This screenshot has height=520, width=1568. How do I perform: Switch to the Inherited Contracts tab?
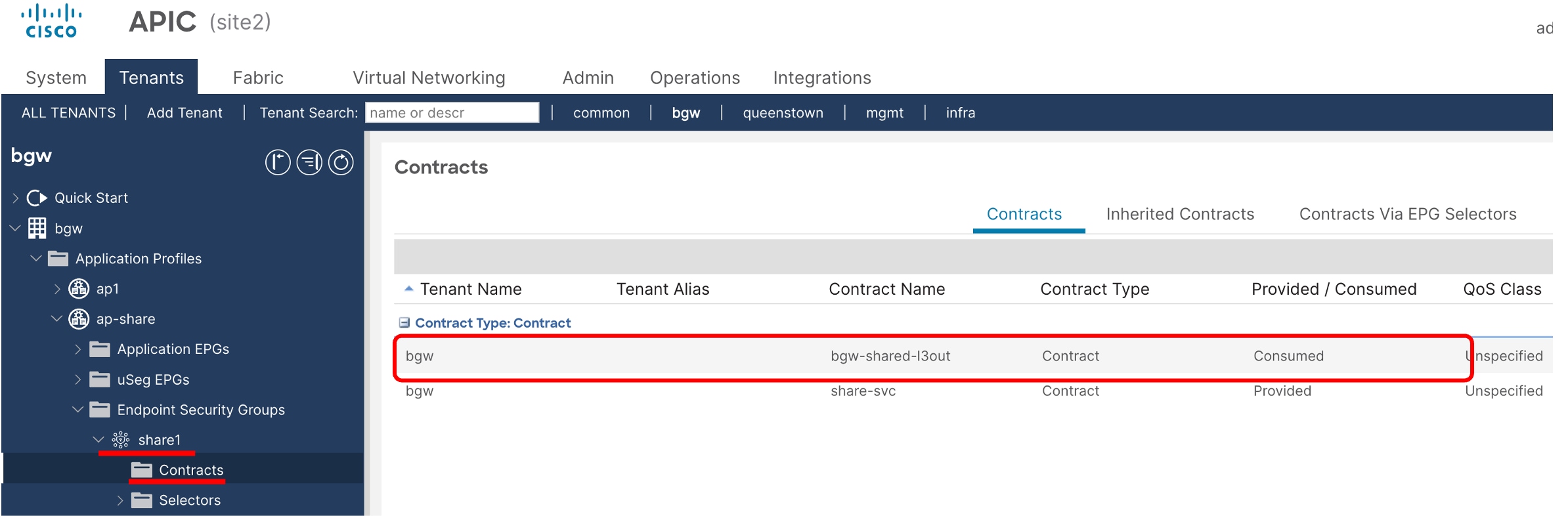point(1180,214)
